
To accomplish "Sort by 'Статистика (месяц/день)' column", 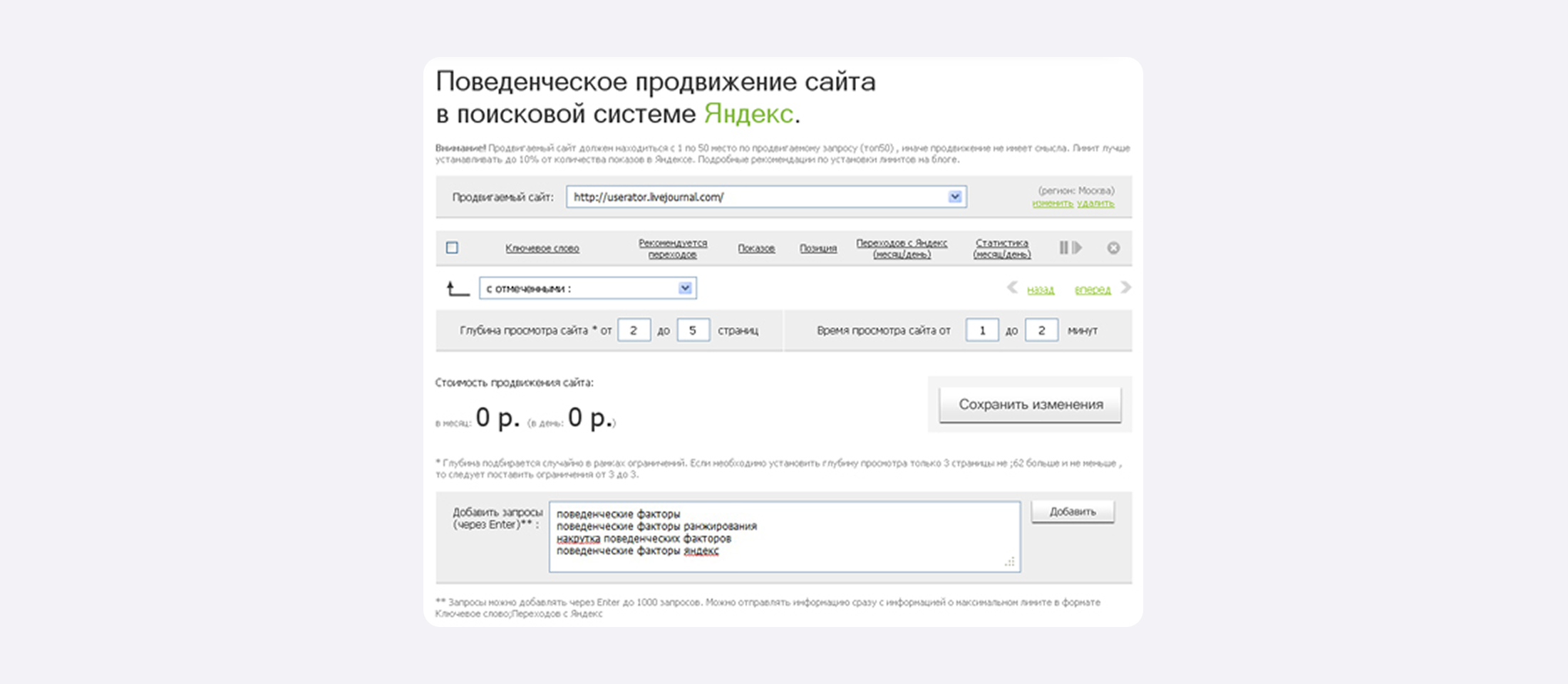I will click(1002, 249).
